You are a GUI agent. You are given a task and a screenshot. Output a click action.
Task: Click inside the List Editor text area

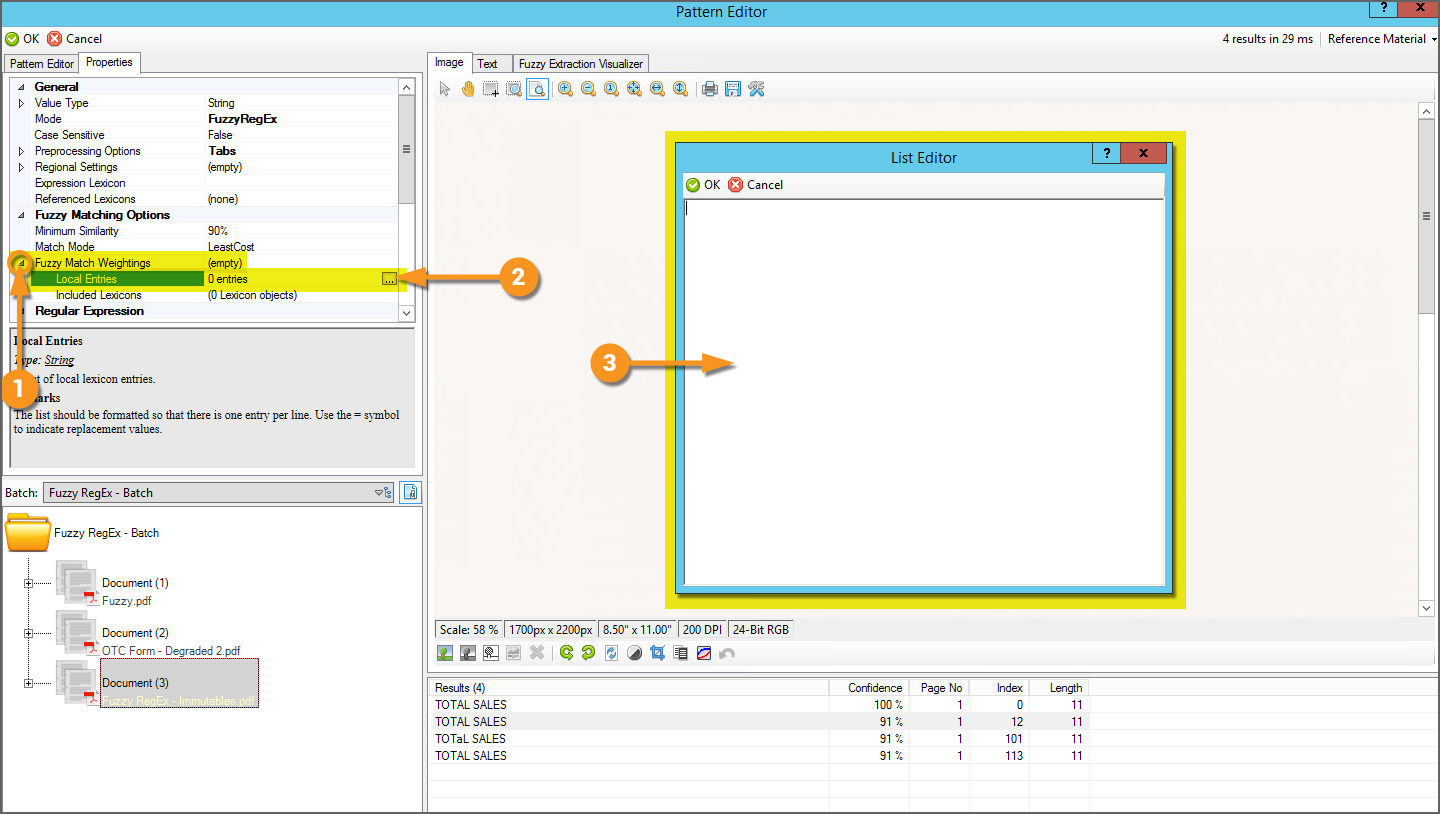click(x=924, y=392)
